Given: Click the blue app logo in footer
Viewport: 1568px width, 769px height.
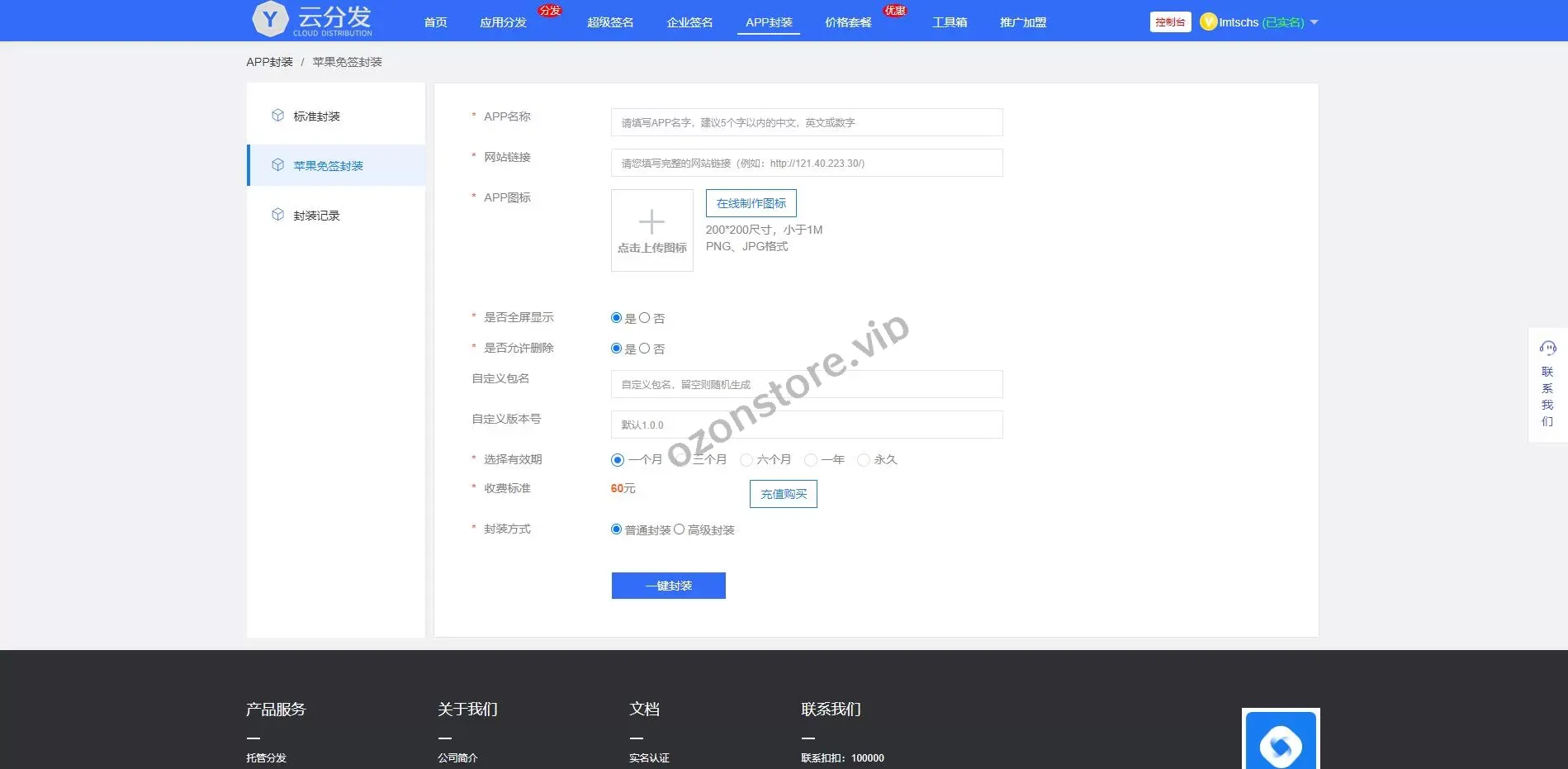Looking at the screenshot, I should (x=1281, y=743).
